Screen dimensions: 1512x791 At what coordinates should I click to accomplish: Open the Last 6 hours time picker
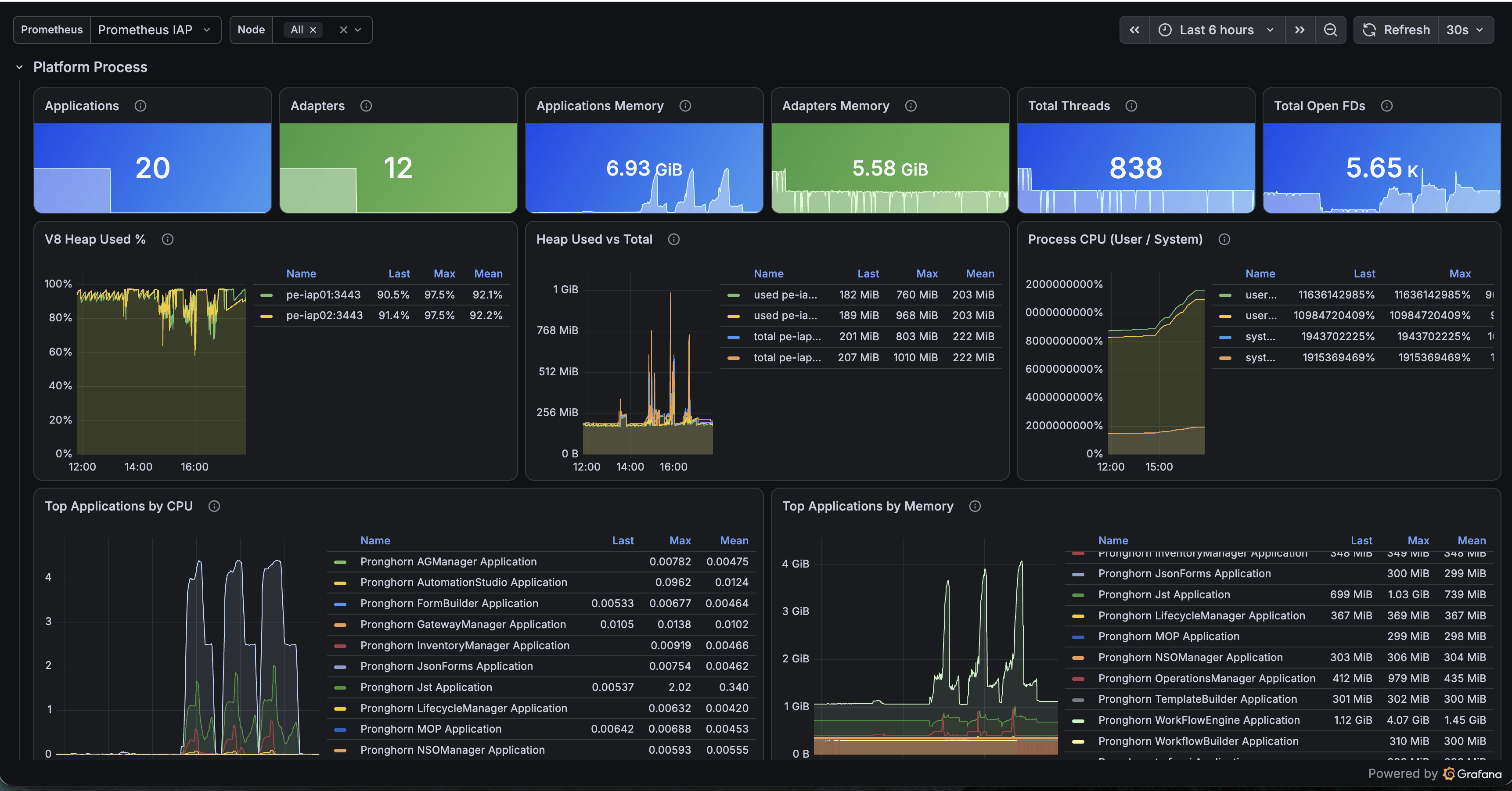(1217, 30)
